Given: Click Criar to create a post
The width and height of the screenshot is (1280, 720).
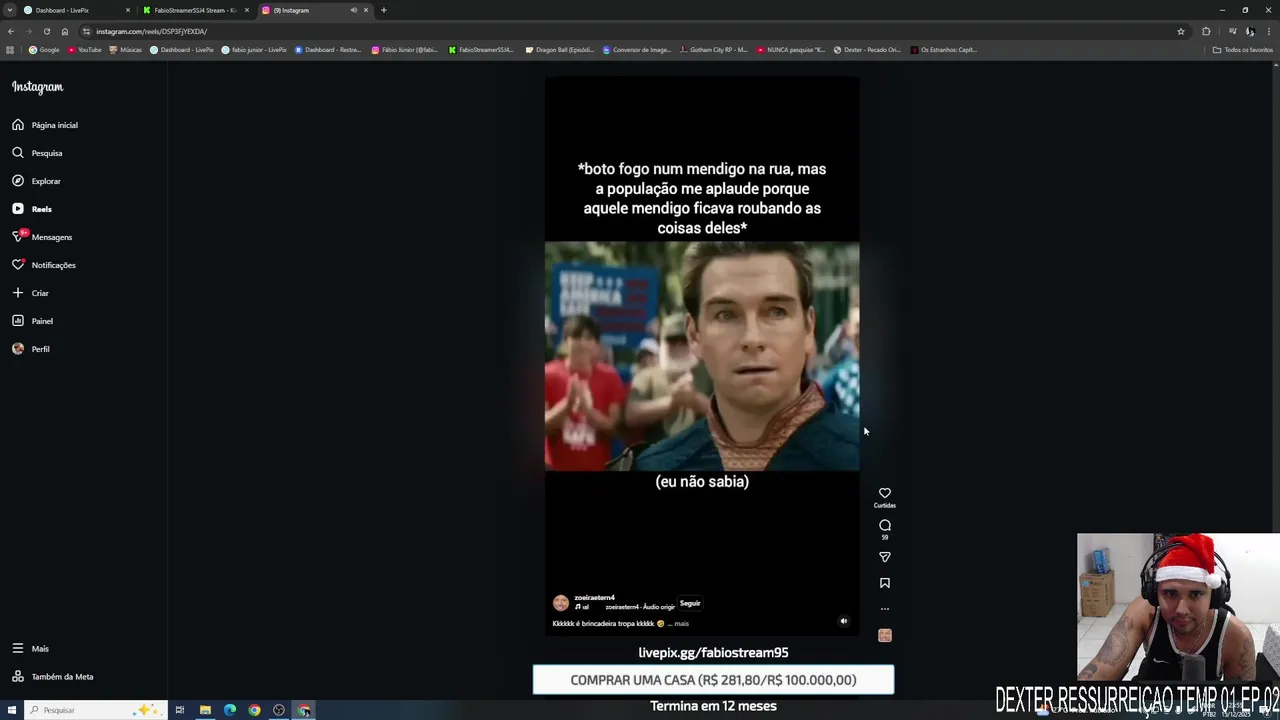Looking at the screenshot, I should [30, 293].
